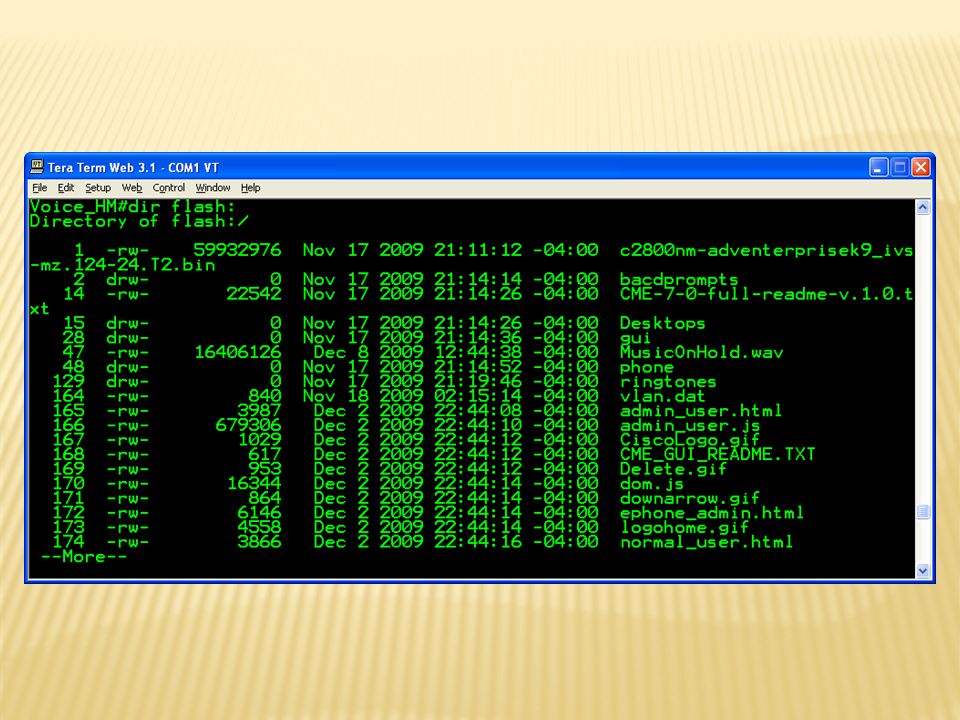
Task: Click the ephone_admin.html filename
Action: 712,513
